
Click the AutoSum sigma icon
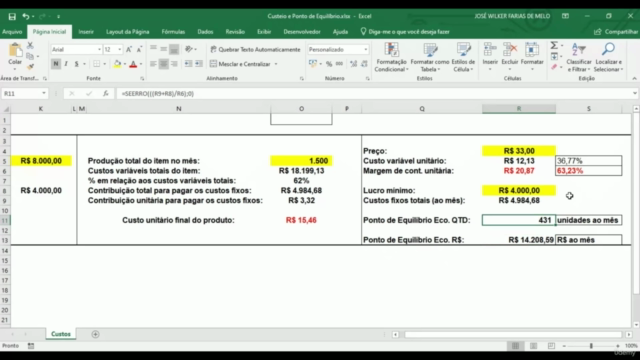[554, 45]
